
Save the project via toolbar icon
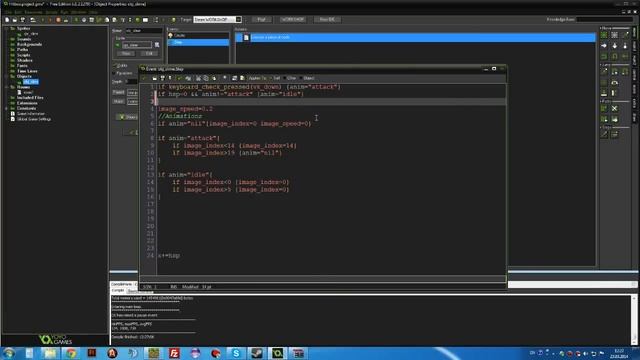point(22,20)
